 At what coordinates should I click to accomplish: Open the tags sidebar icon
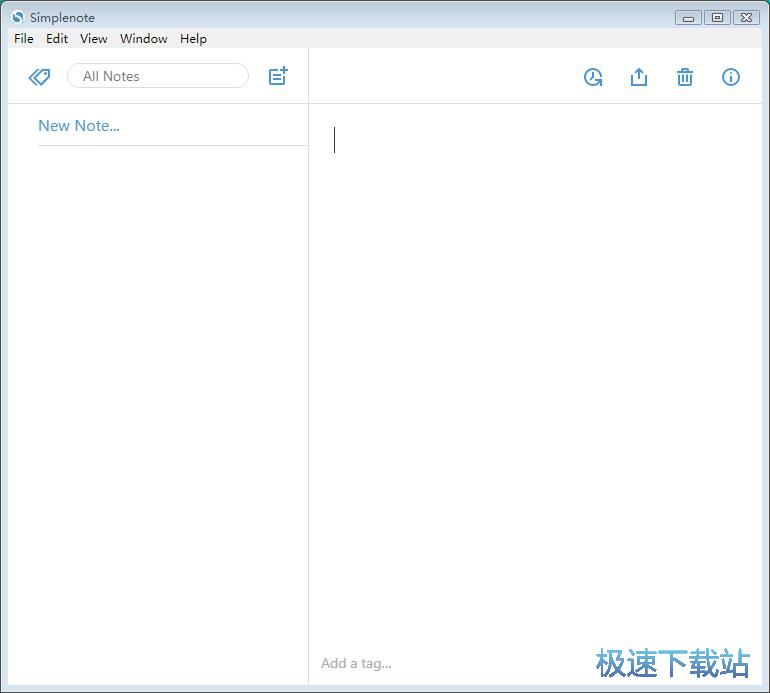(x=39, y=77)
